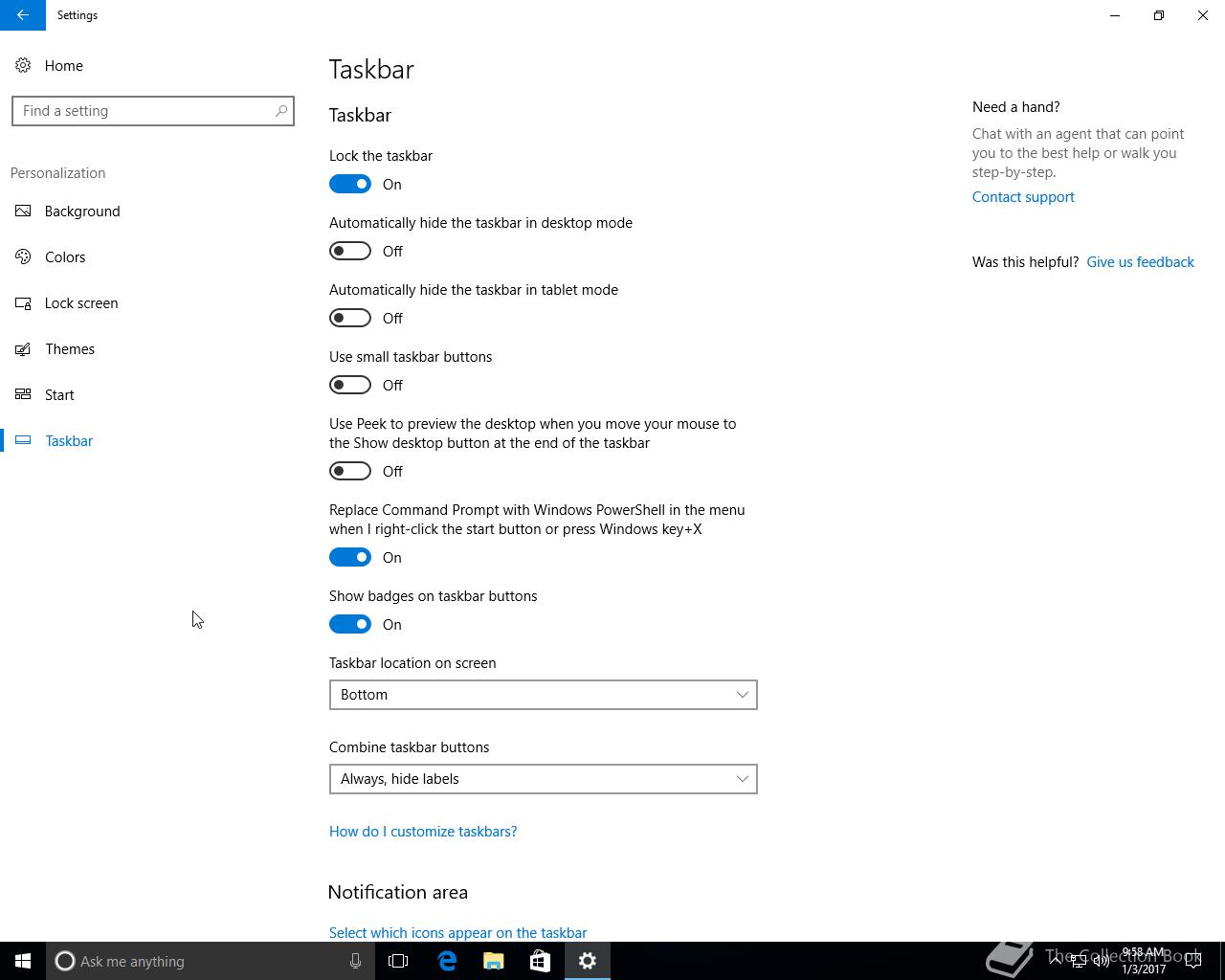Image resolution: width=1225 pixels, height=980 pixels.
Task: Show hidden tray icons chevron
Action: click(1055, 961)
